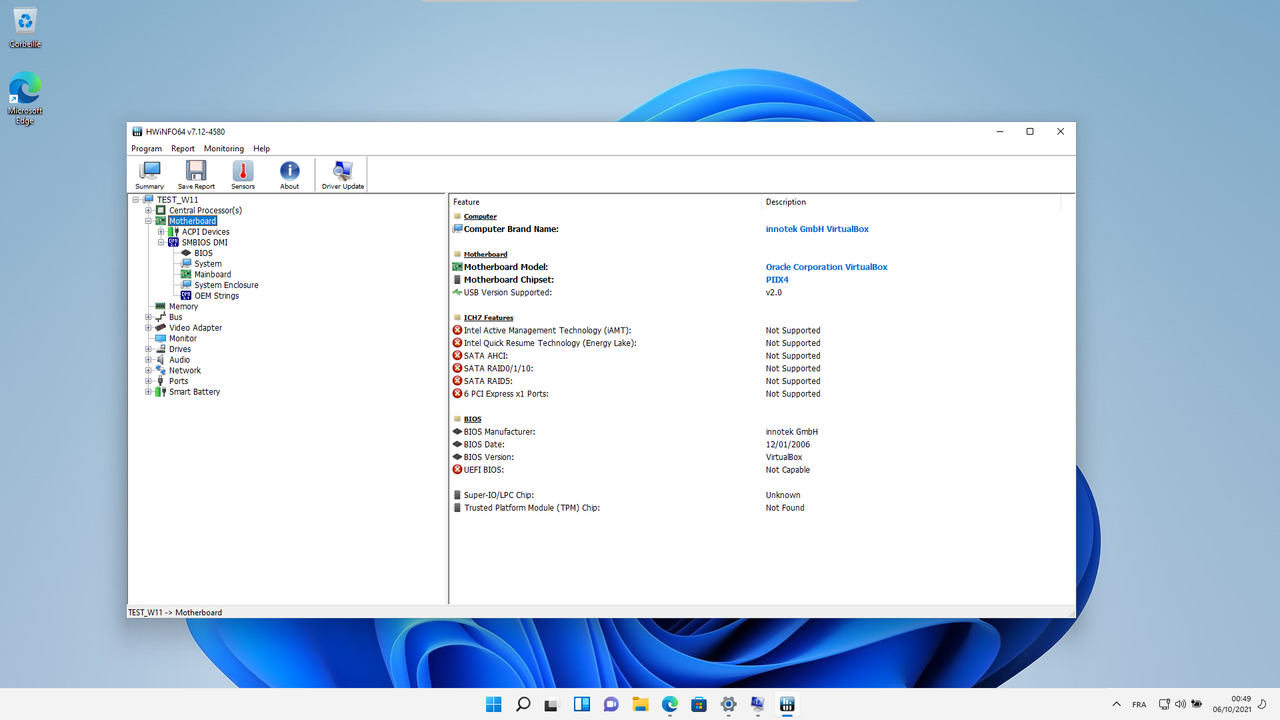Open the Summary toolbar button

[x=149, y=174]
